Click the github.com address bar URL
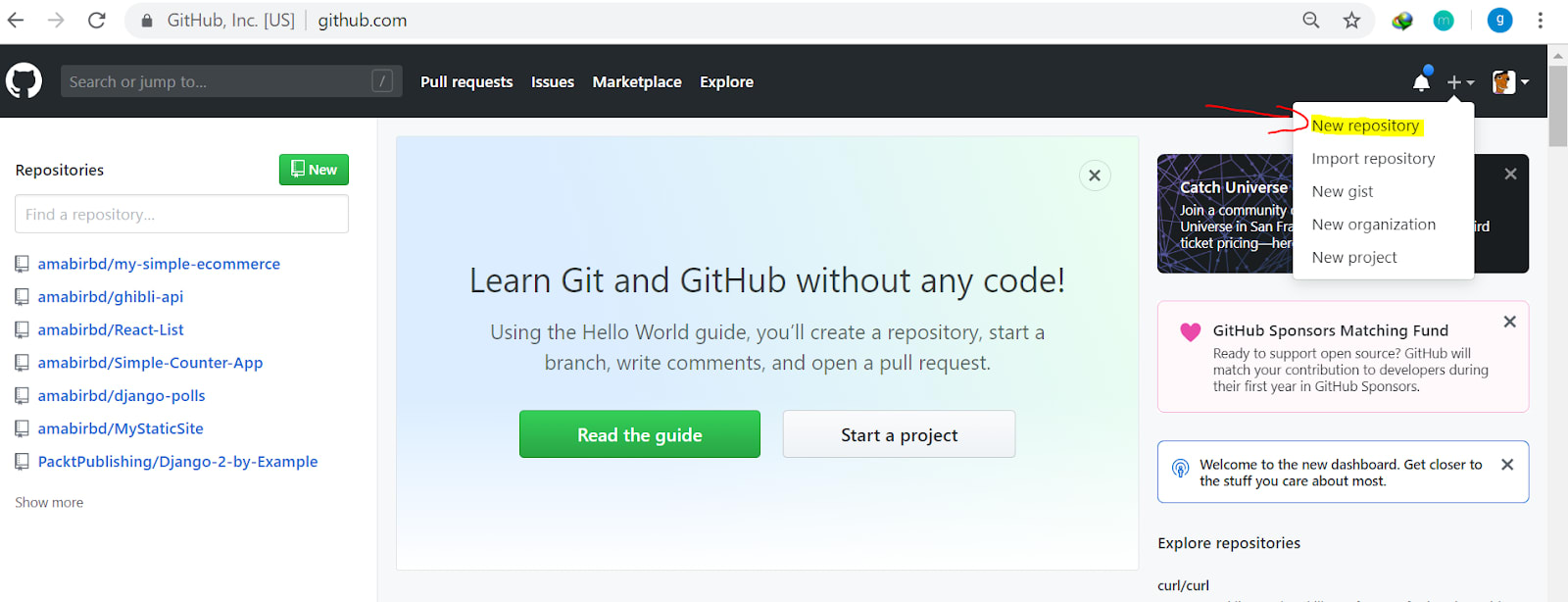The width and height of the screenshot is (1568, 602). (362, 21)
